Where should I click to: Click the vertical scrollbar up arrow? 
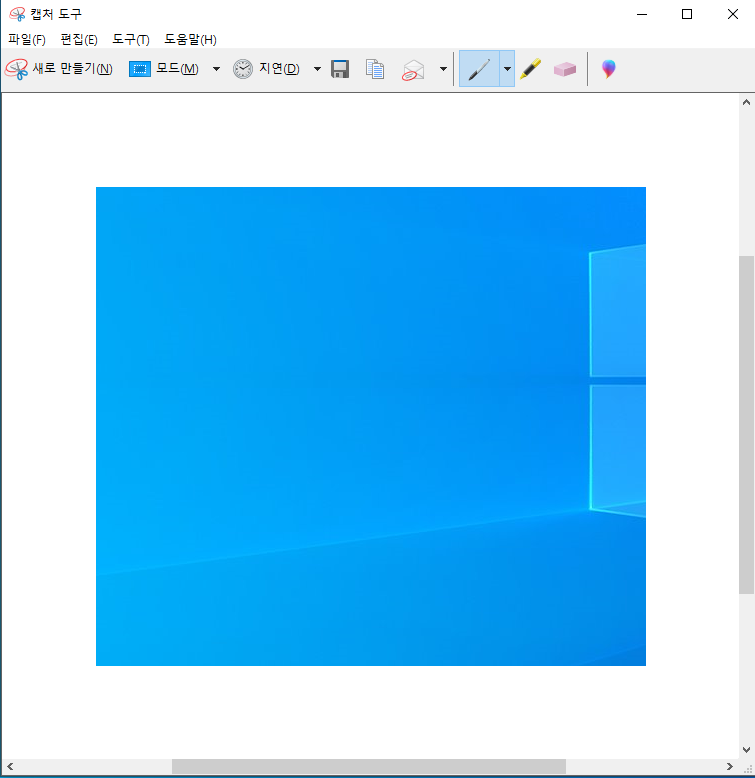747,102
